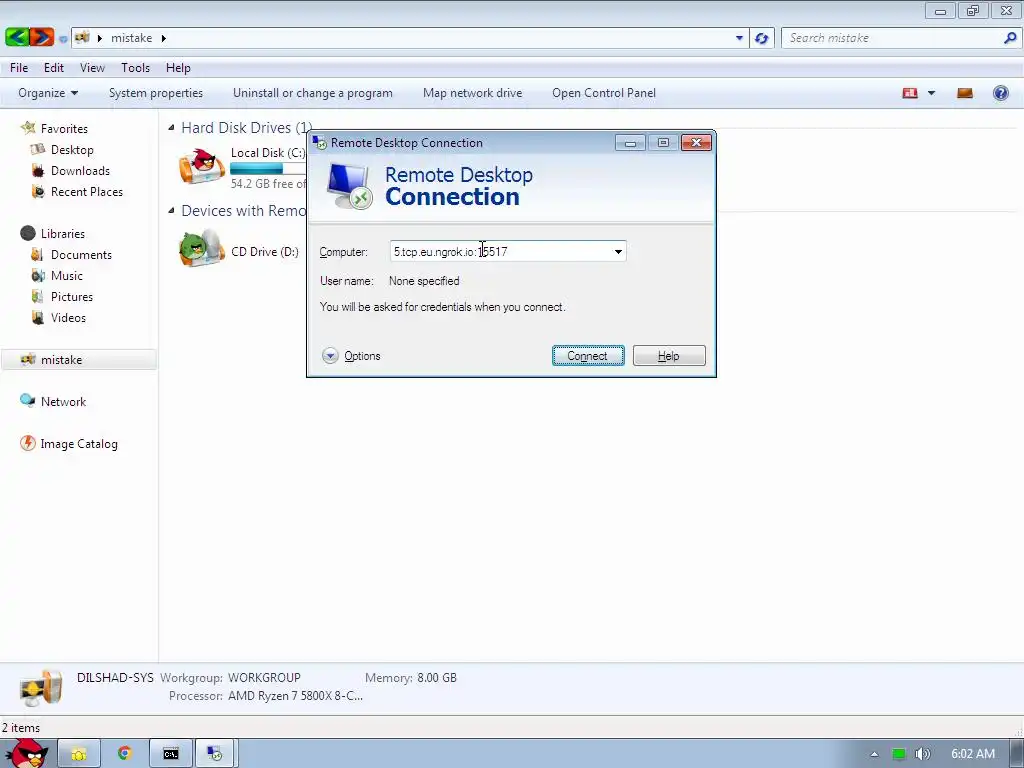Open the File menu

tap(19, 67)
